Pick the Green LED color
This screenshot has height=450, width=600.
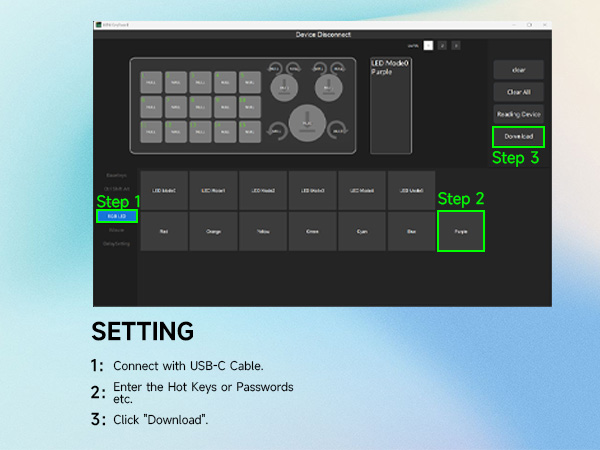(313, 232)
